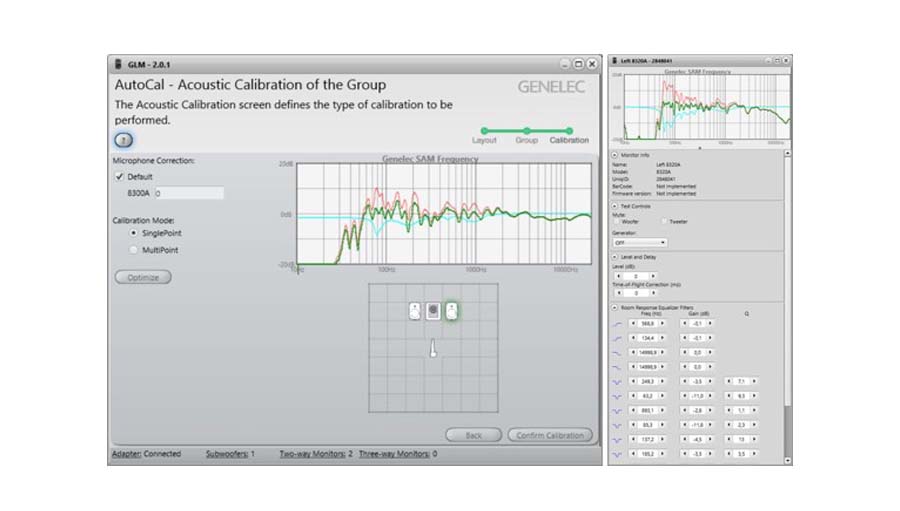The height and width of the screenshot is (511, 900).
Task: Click the gain field of the 134.4 Hz filter
Action: (697, 338)
